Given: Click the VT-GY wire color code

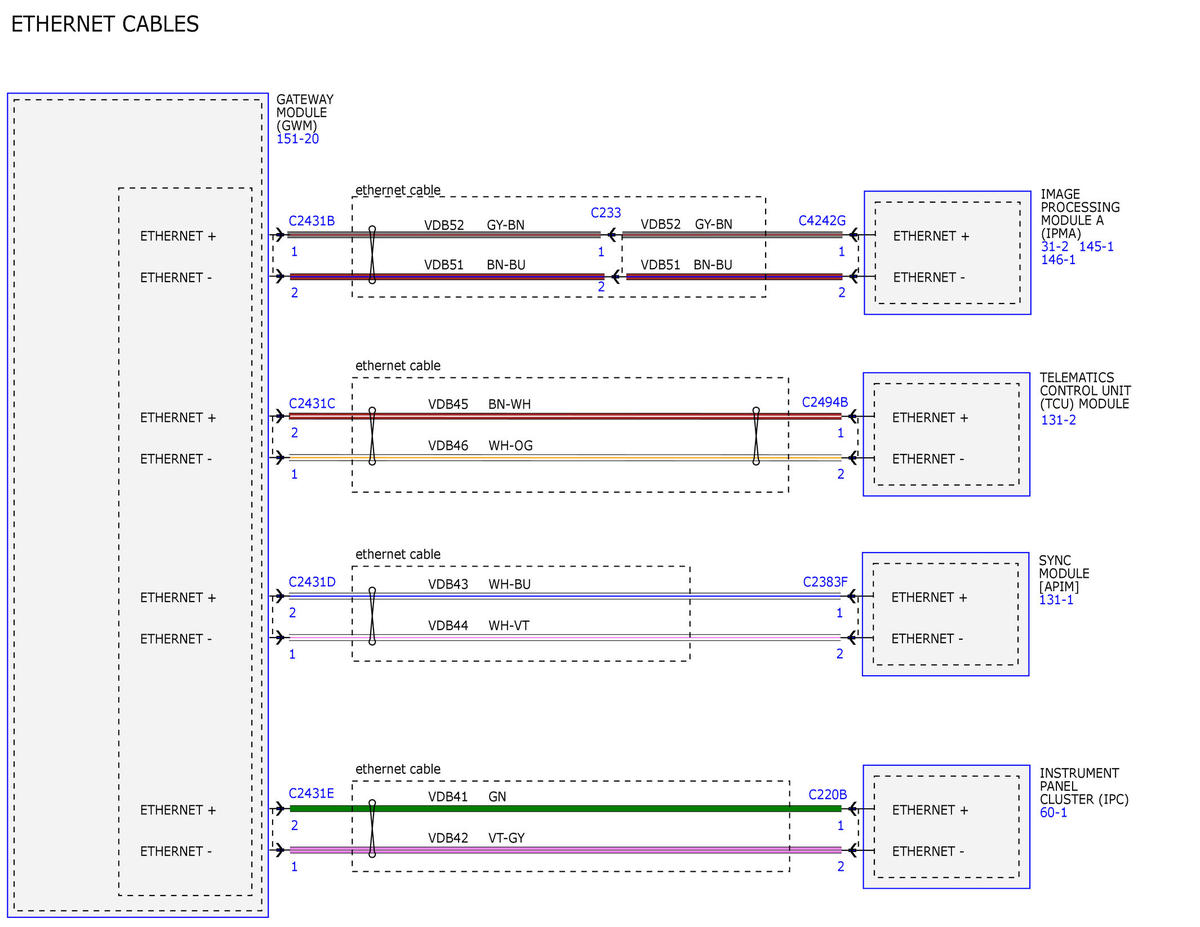Looking at the screenshot, I should coord(506,838).
